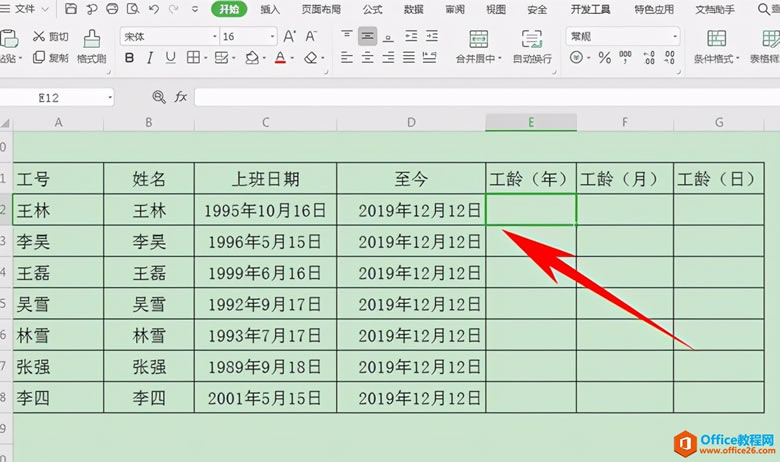Apply percent style with % icon
This screenshot has height=462, width=780.
pos(604,58)
